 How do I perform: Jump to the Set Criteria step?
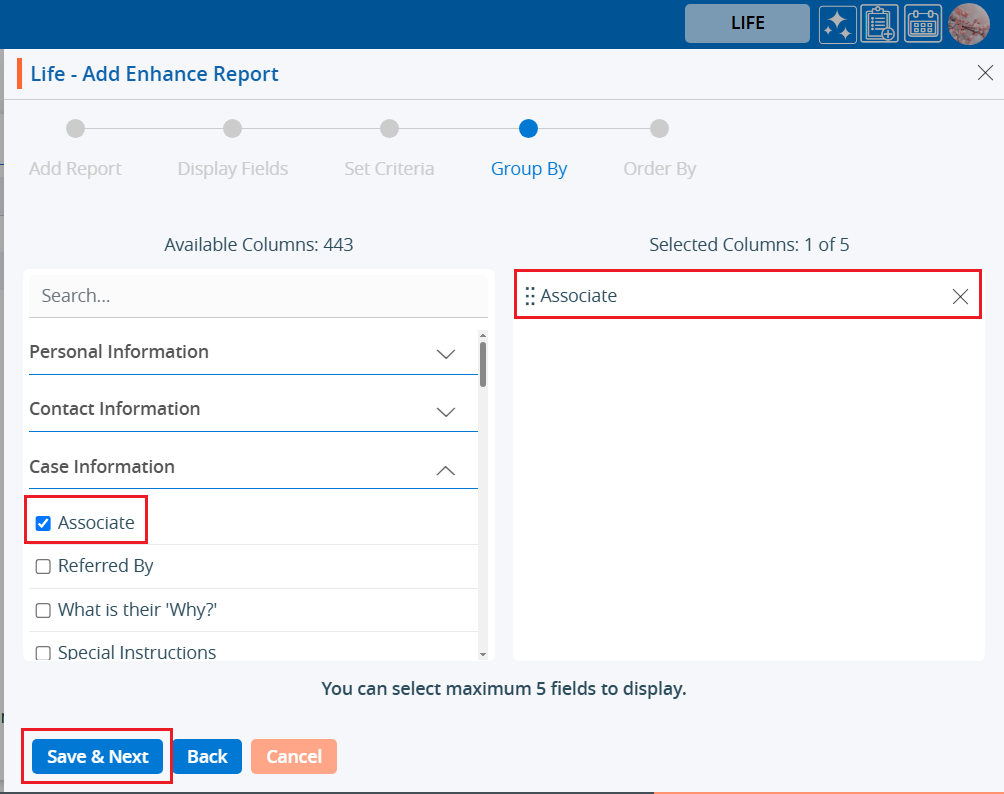(x=389, y=129)
